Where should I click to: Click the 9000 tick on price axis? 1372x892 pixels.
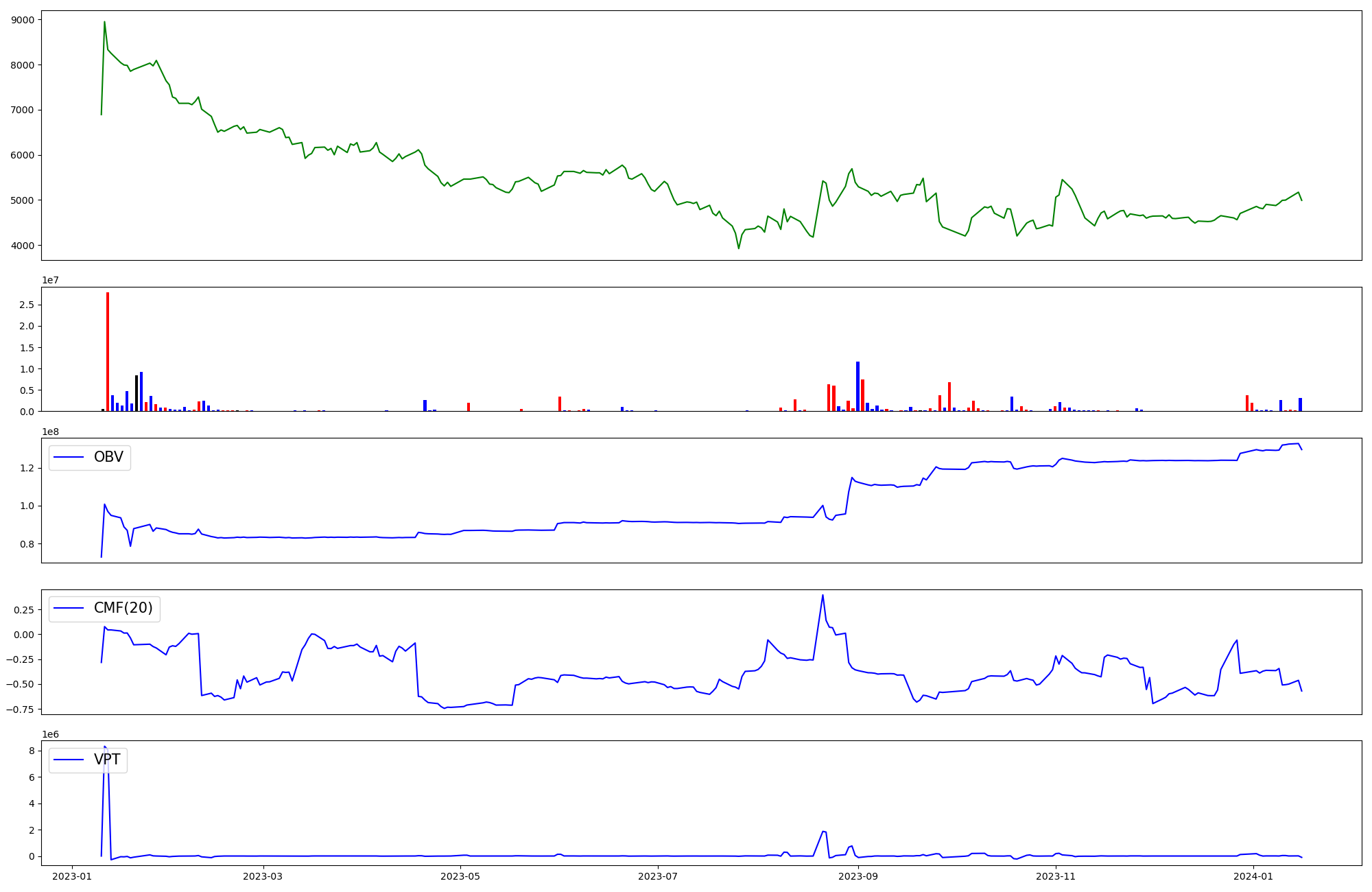[23, 20]
